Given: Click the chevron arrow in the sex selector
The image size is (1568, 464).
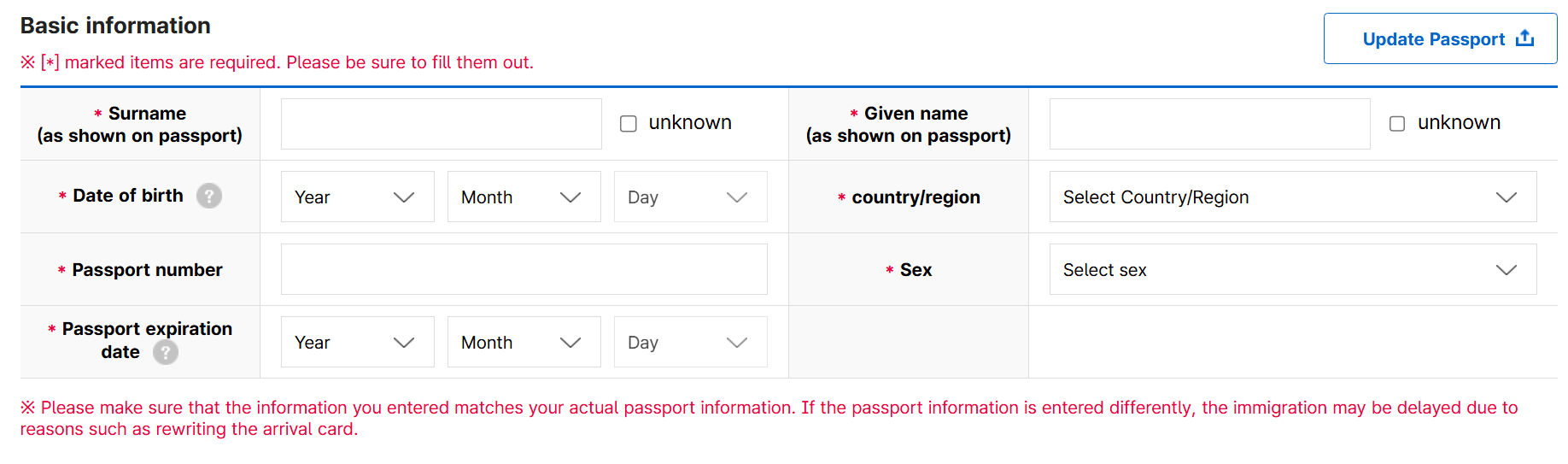Looking at the screenshot, I should click(x=1507, y=270).
